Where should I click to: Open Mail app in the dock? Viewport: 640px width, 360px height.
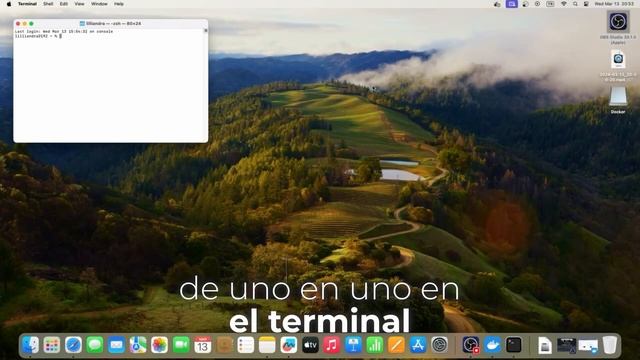point(116,345)
